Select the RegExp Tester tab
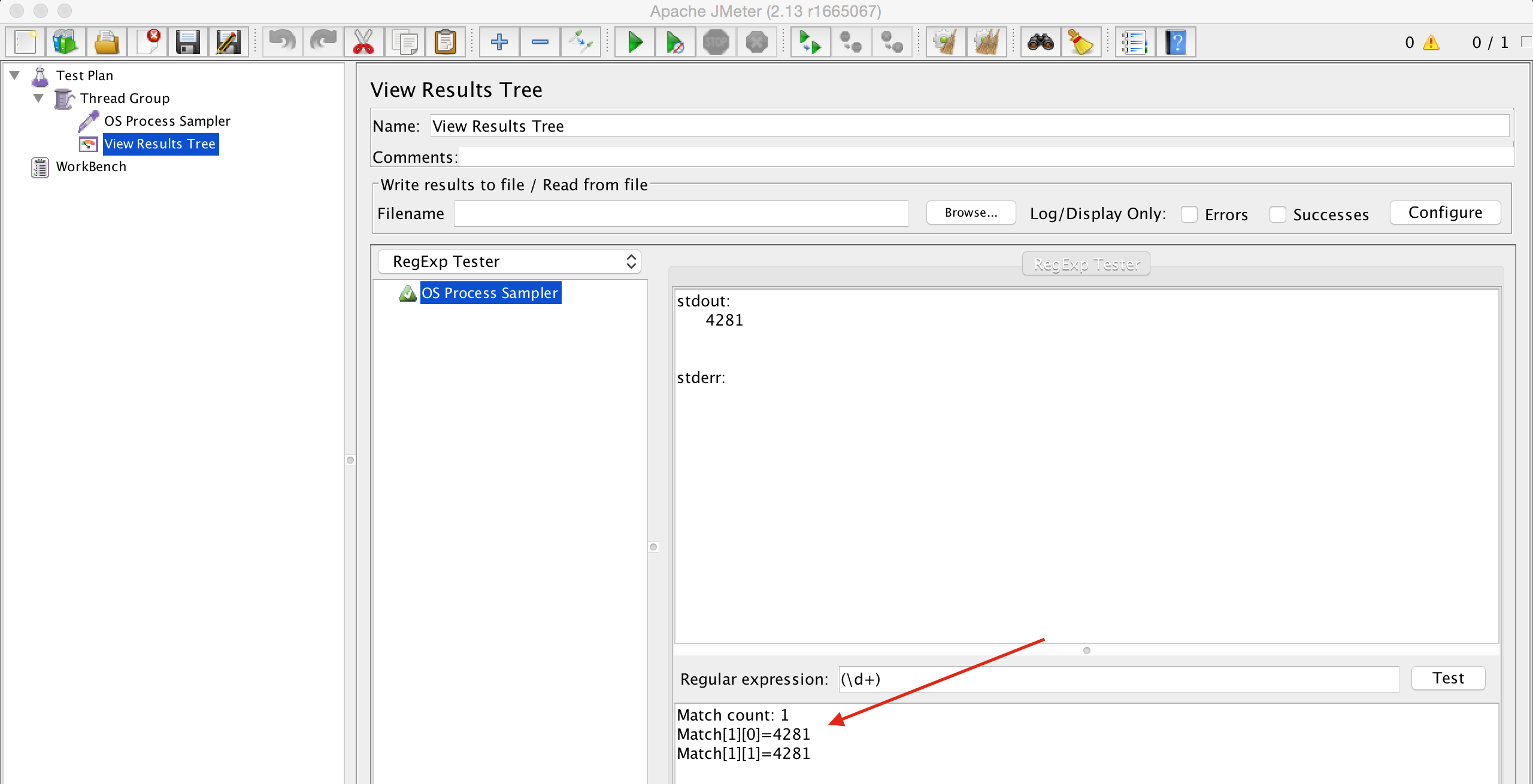 (1086, 264)
